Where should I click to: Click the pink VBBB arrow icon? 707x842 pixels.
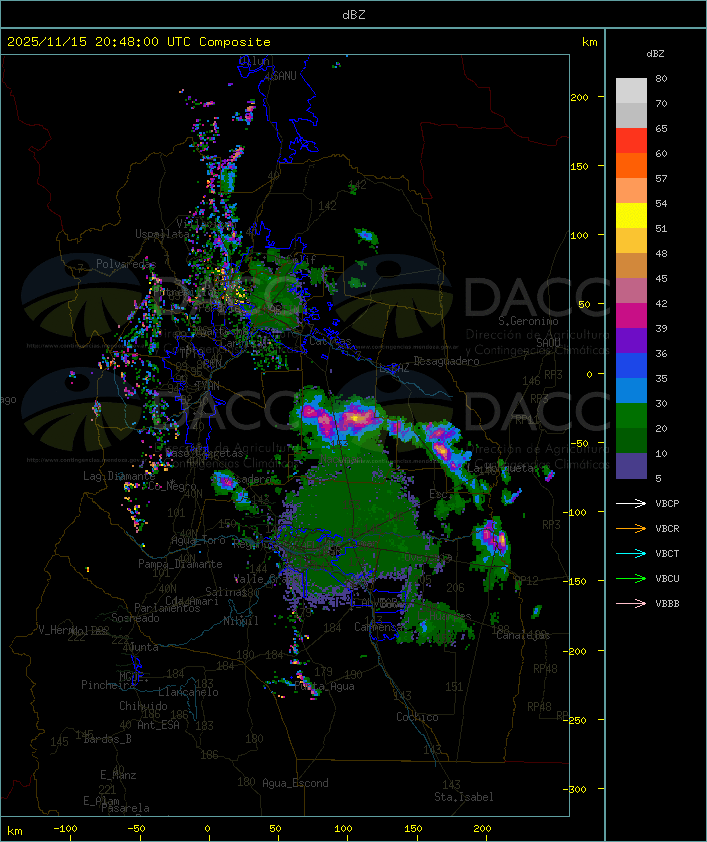631,603
